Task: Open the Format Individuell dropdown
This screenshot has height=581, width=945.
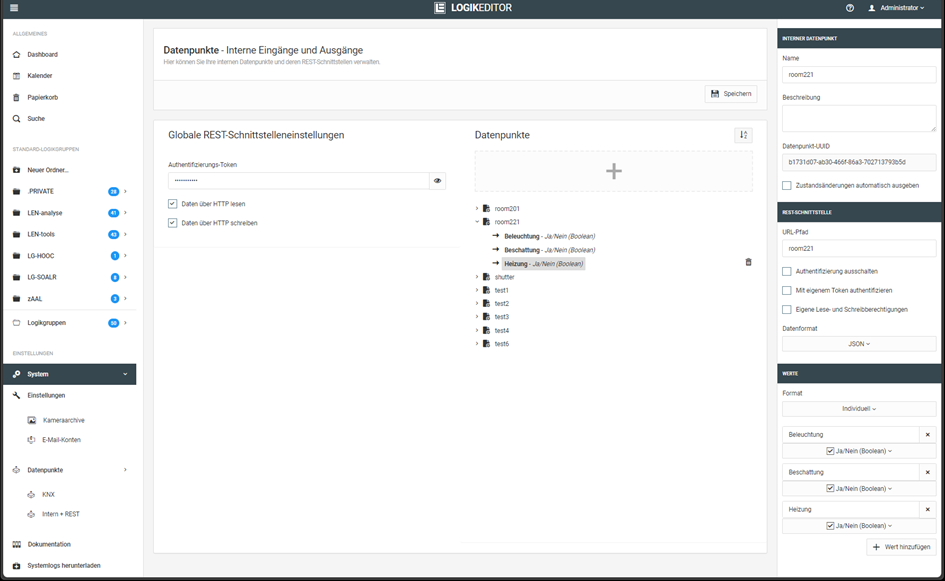Action: pyautogui.click(x=859, y=409)
